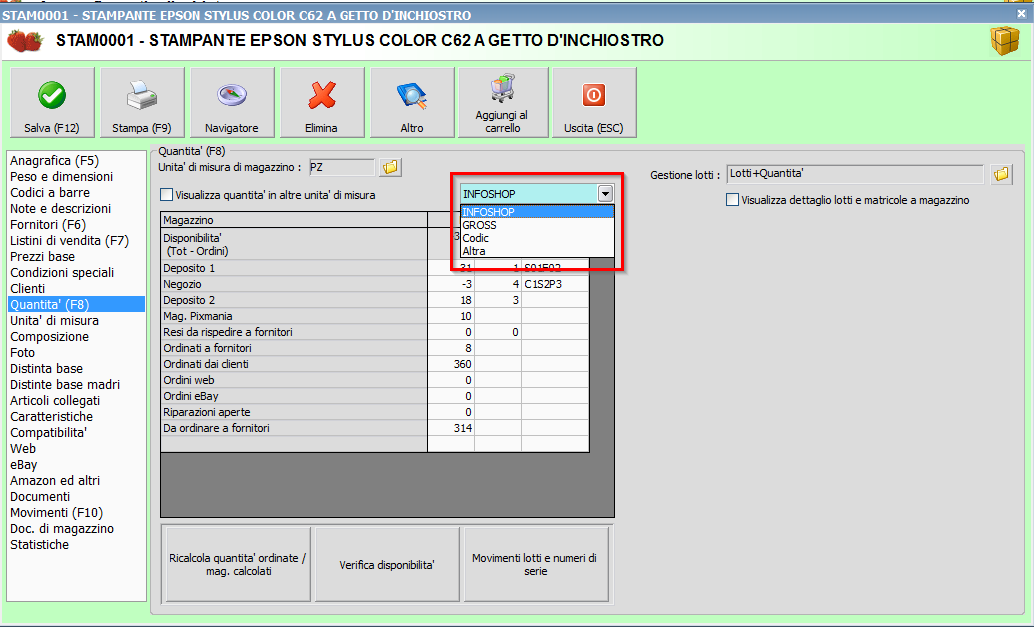Choose Altra from the dropdown list
1034x627 pixels.
click(x=537, y=251)
